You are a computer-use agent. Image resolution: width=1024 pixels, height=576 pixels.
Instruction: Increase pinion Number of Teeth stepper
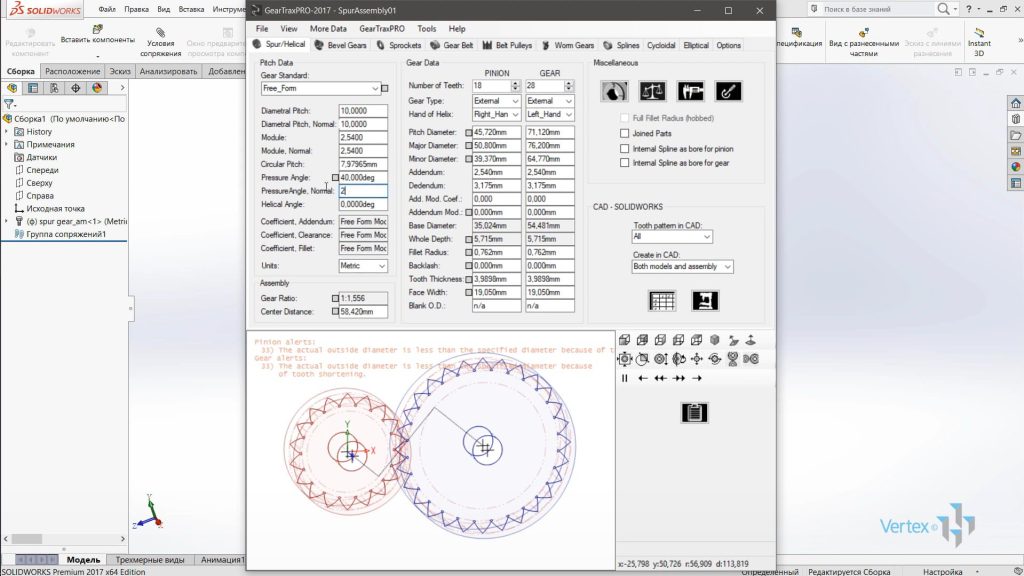[x=515, y=83]
